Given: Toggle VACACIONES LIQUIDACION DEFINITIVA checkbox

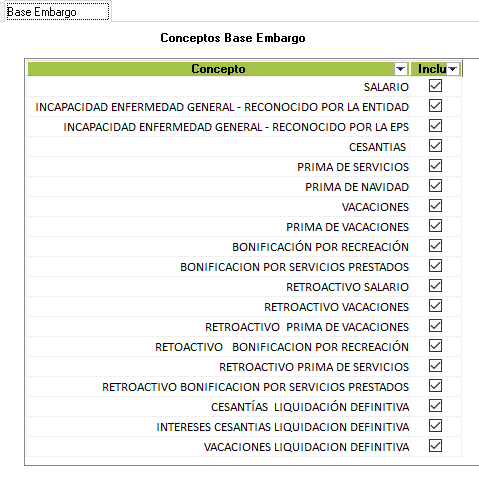Looking at the screenshot, I should pos(435,446).
